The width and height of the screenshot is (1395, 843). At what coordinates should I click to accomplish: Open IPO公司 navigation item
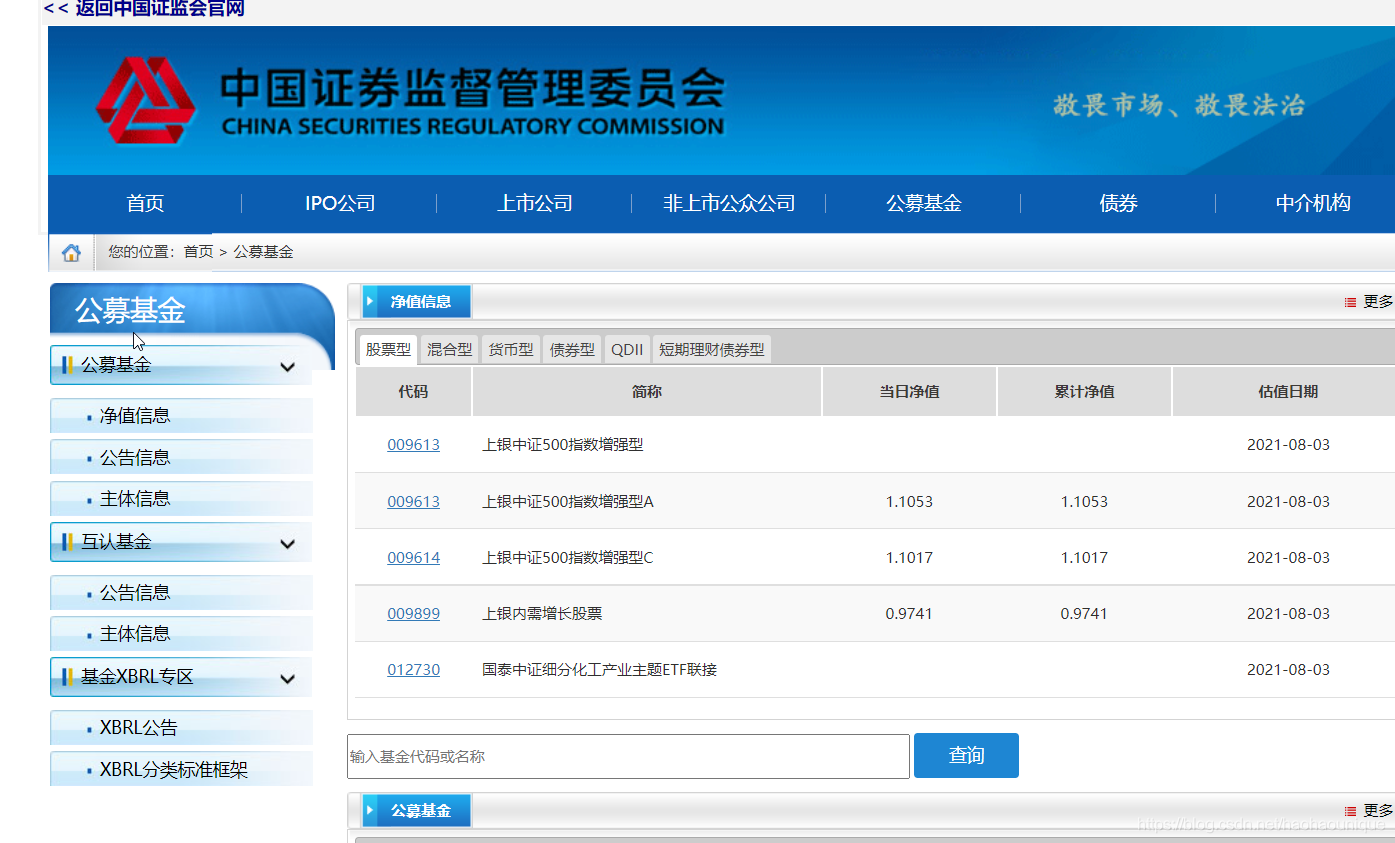[340, 204]
